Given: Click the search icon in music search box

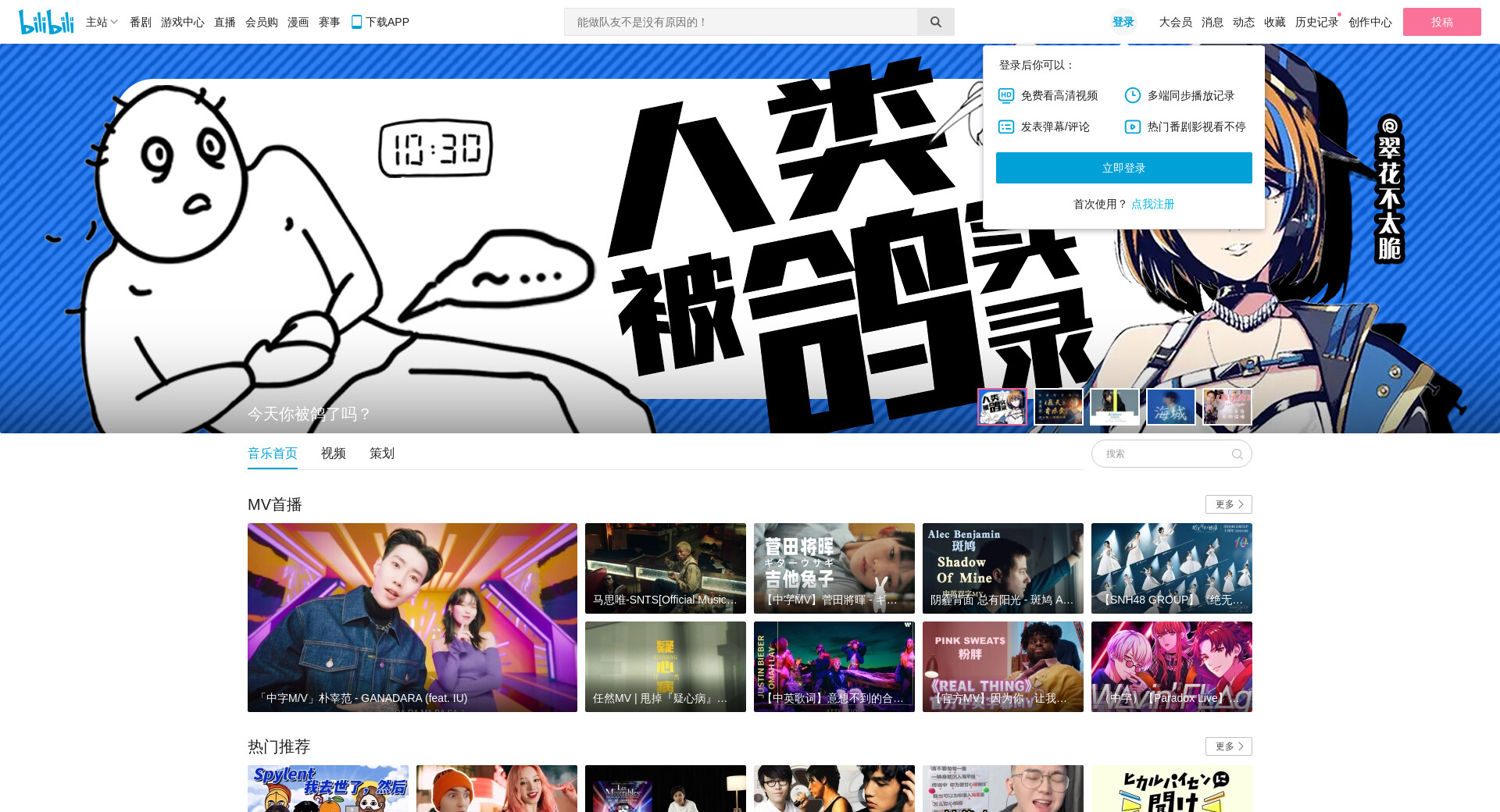Looking at the screenshot, I should 1237,454.
